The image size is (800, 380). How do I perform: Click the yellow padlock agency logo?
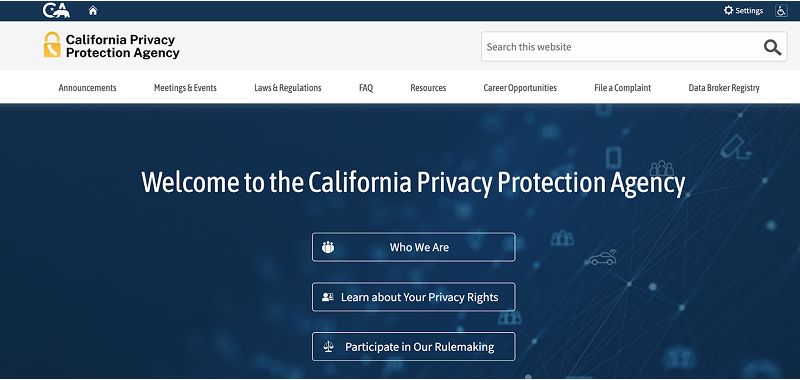tap(52, 45)
